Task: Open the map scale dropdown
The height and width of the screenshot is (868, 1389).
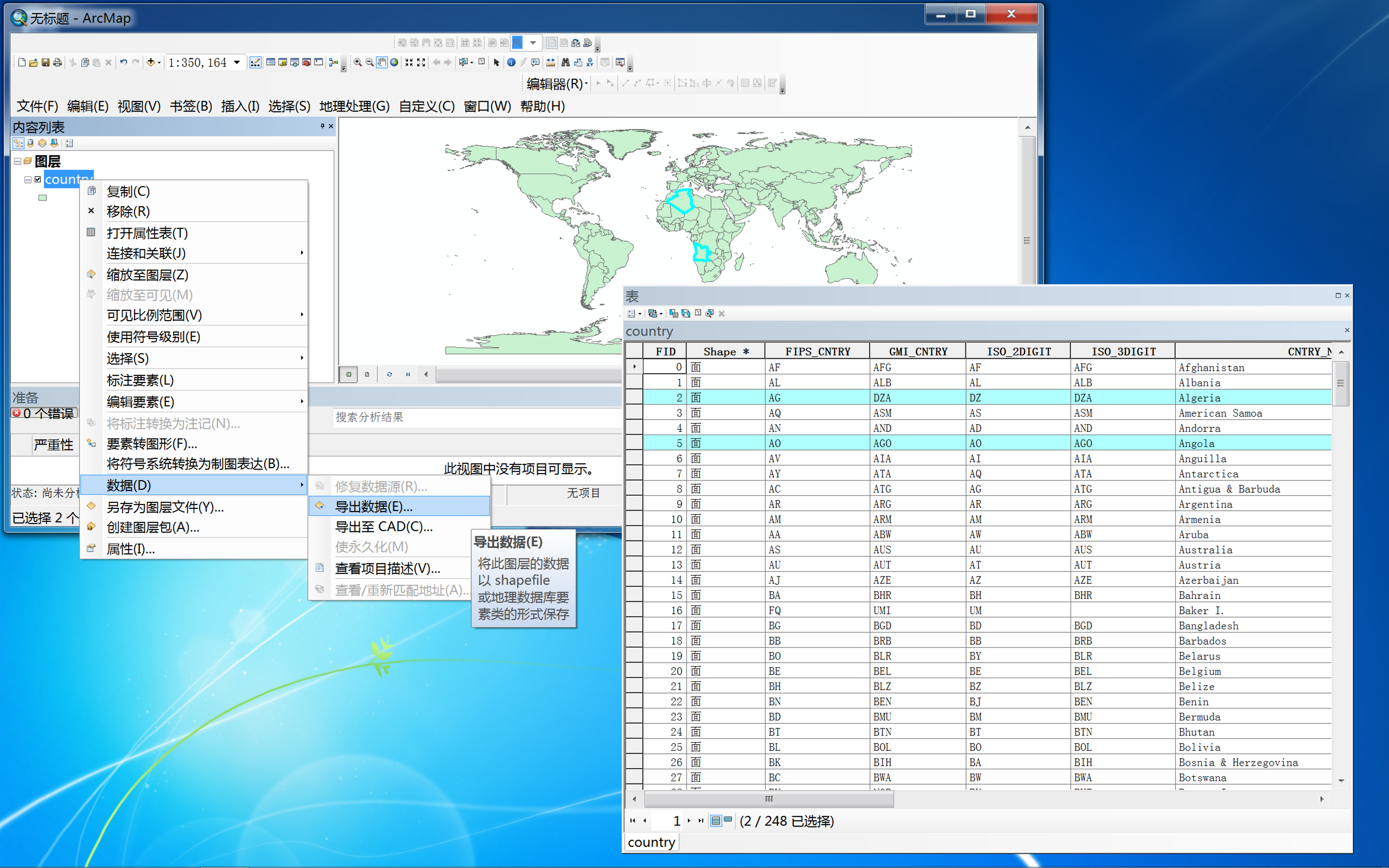Action: (x=236, y=63)
